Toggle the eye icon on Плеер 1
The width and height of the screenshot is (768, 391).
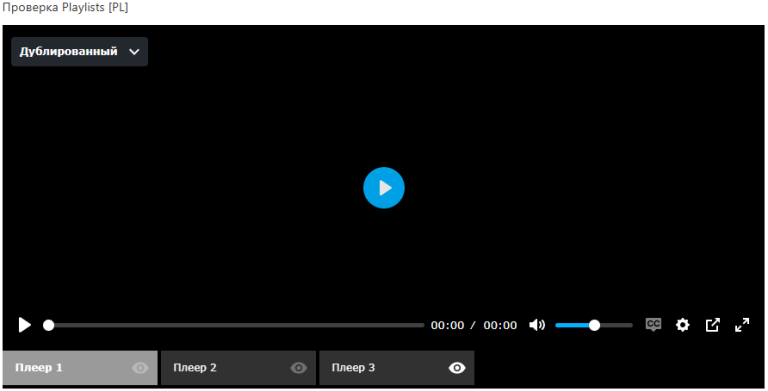pos(140,367)
